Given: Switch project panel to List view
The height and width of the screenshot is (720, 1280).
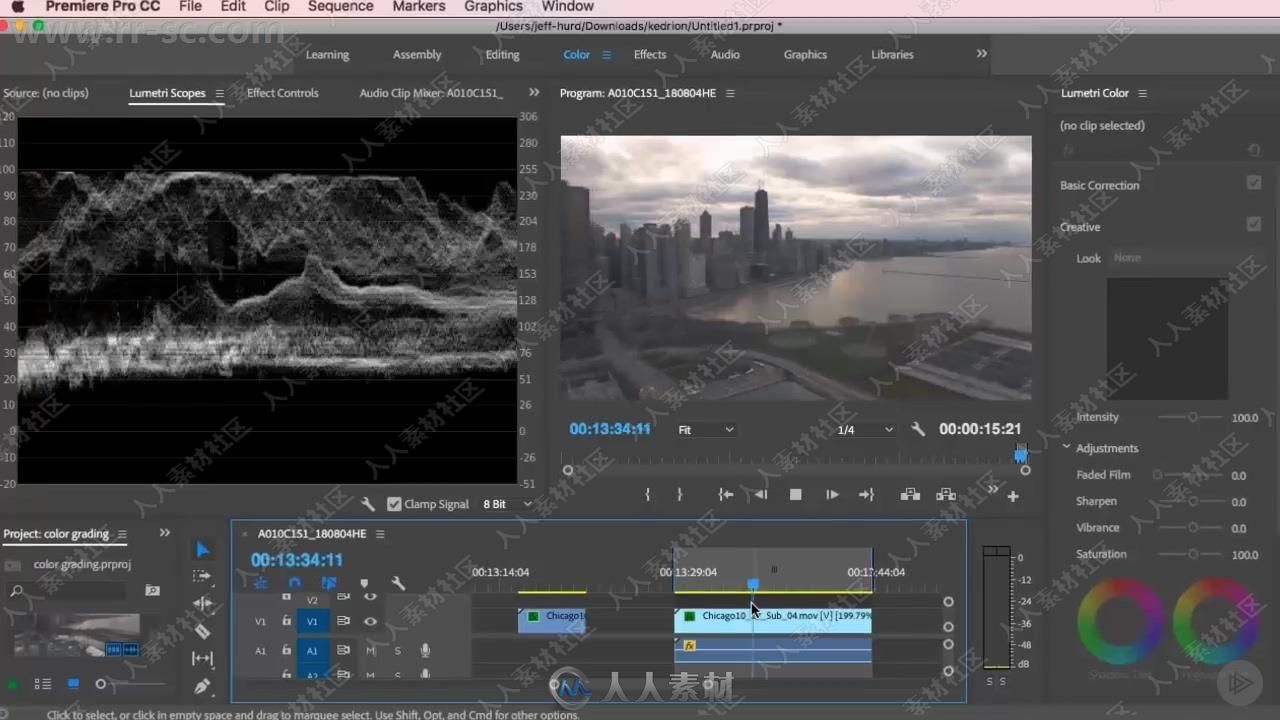Looking at the screenshot, I should (43, 684).
